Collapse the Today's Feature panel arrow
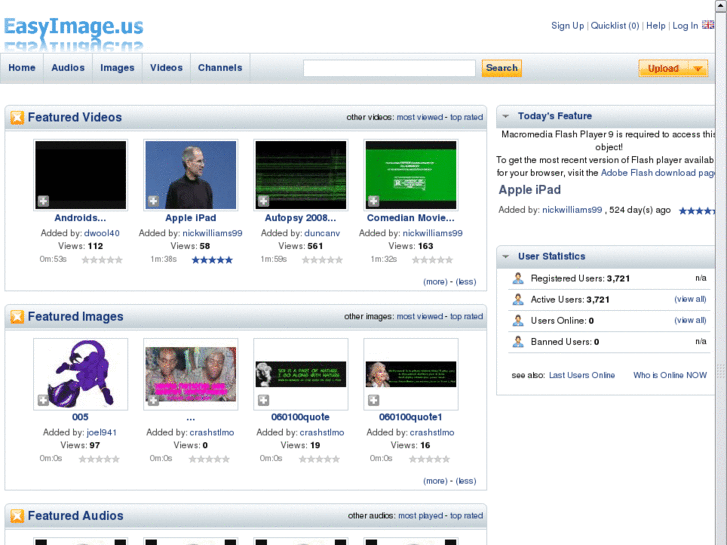727x545 pixels. tap(506, 116)
